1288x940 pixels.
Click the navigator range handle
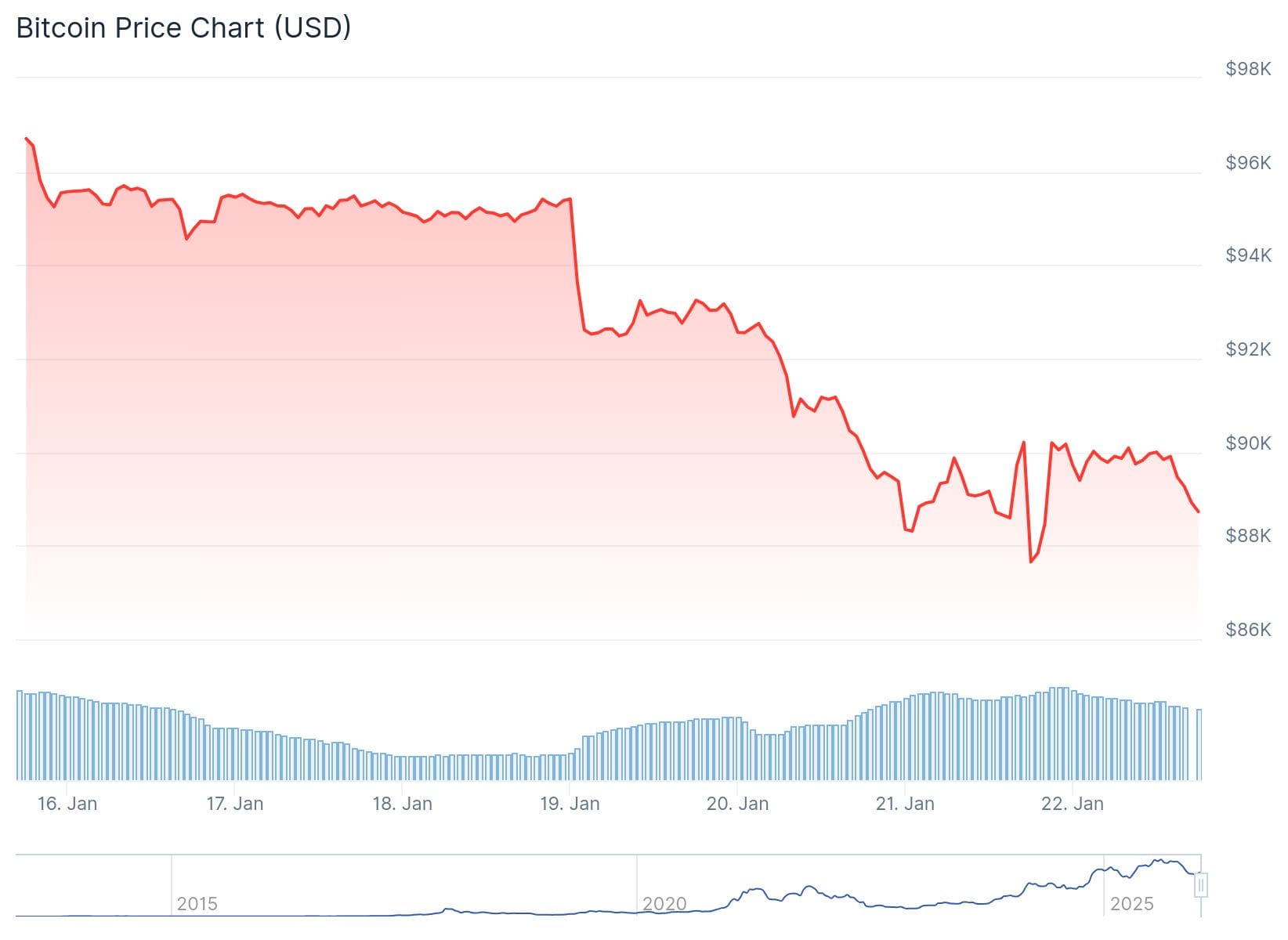(1200, 886)
